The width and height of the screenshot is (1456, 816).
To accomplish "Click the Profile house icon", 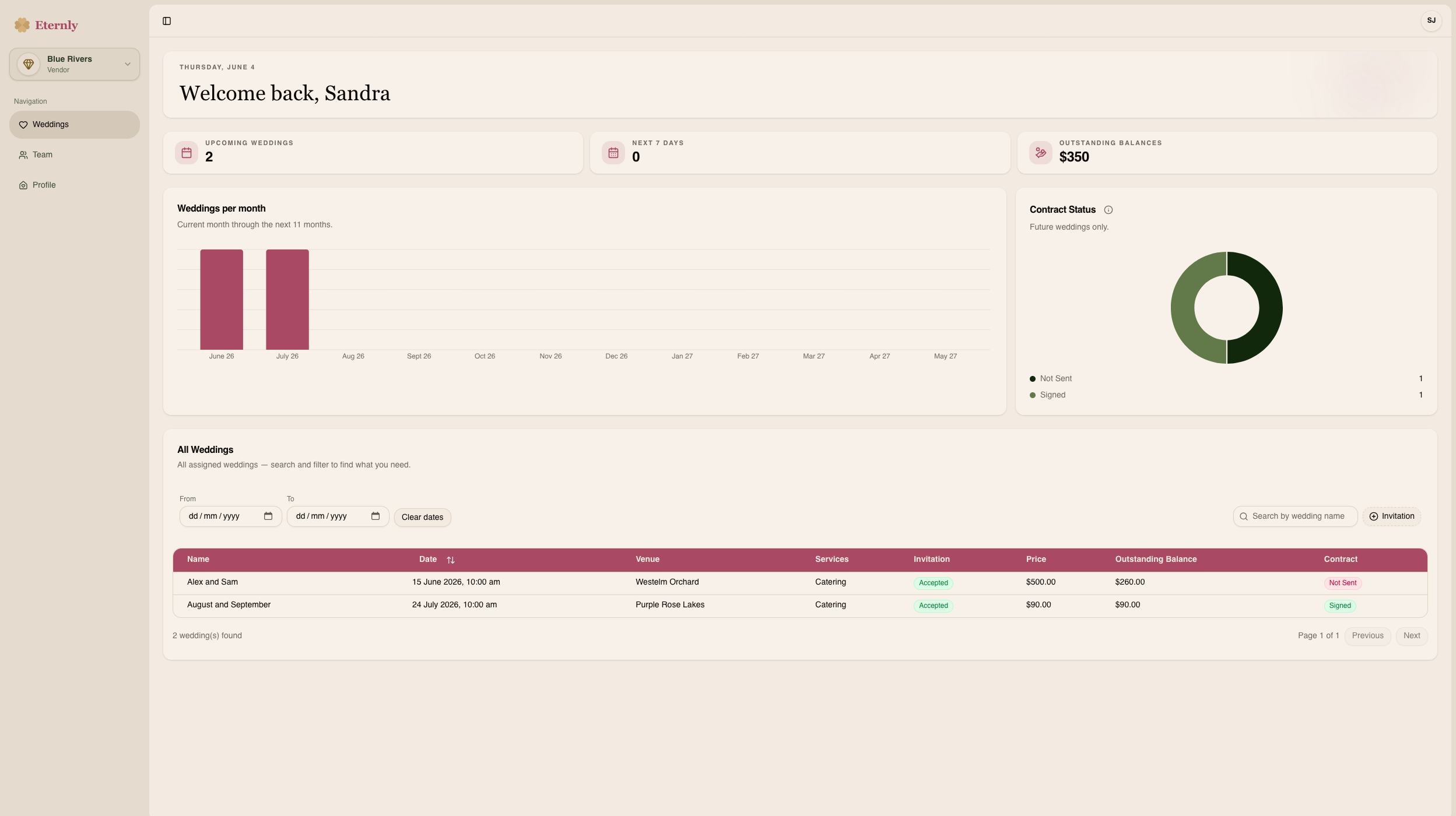I will point(23,185).
